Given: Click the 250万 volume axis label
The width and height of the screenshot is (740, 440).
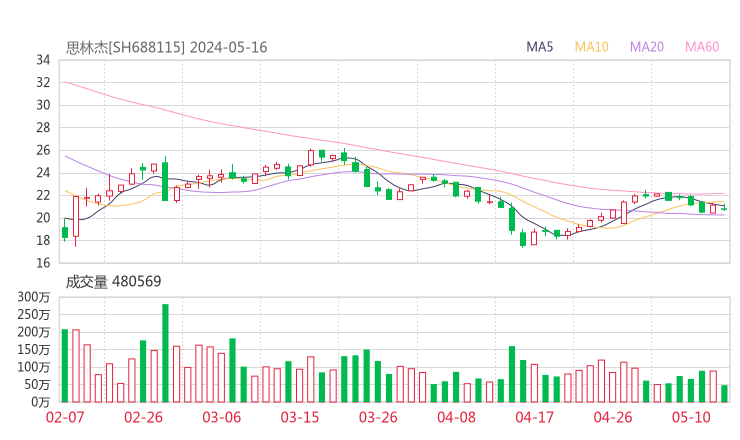Looking at the screenshot, I should 34,314.
